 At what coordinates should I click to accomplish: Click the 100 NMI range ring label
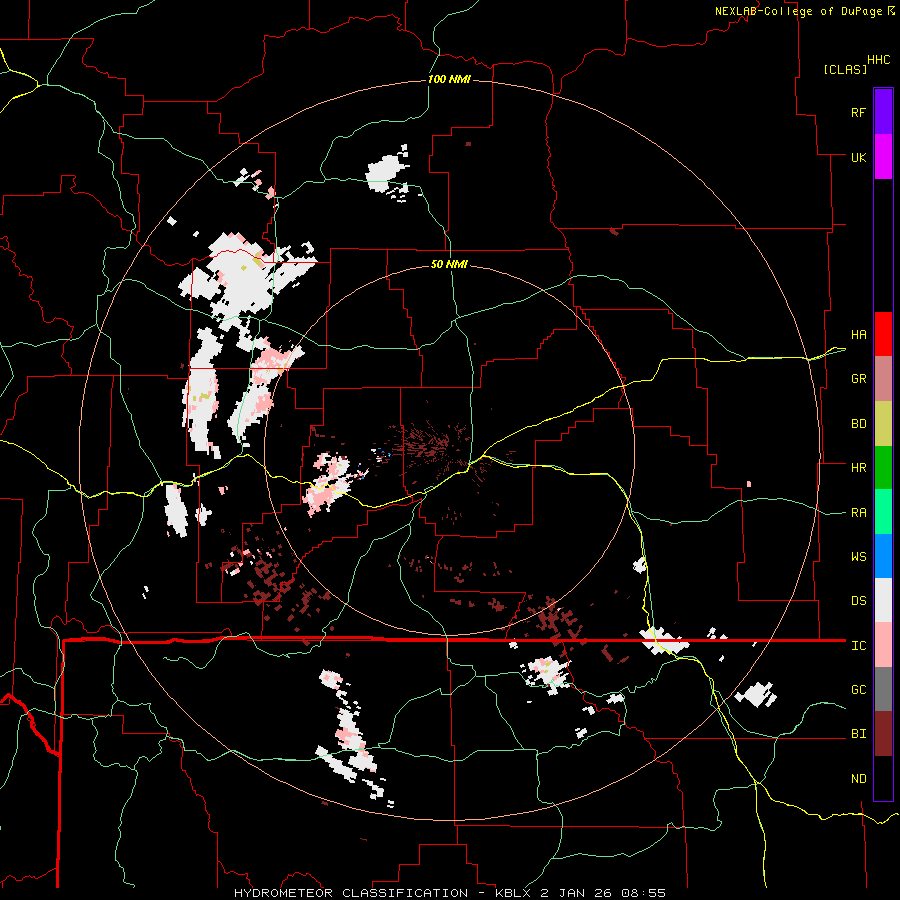click(449, 79)
